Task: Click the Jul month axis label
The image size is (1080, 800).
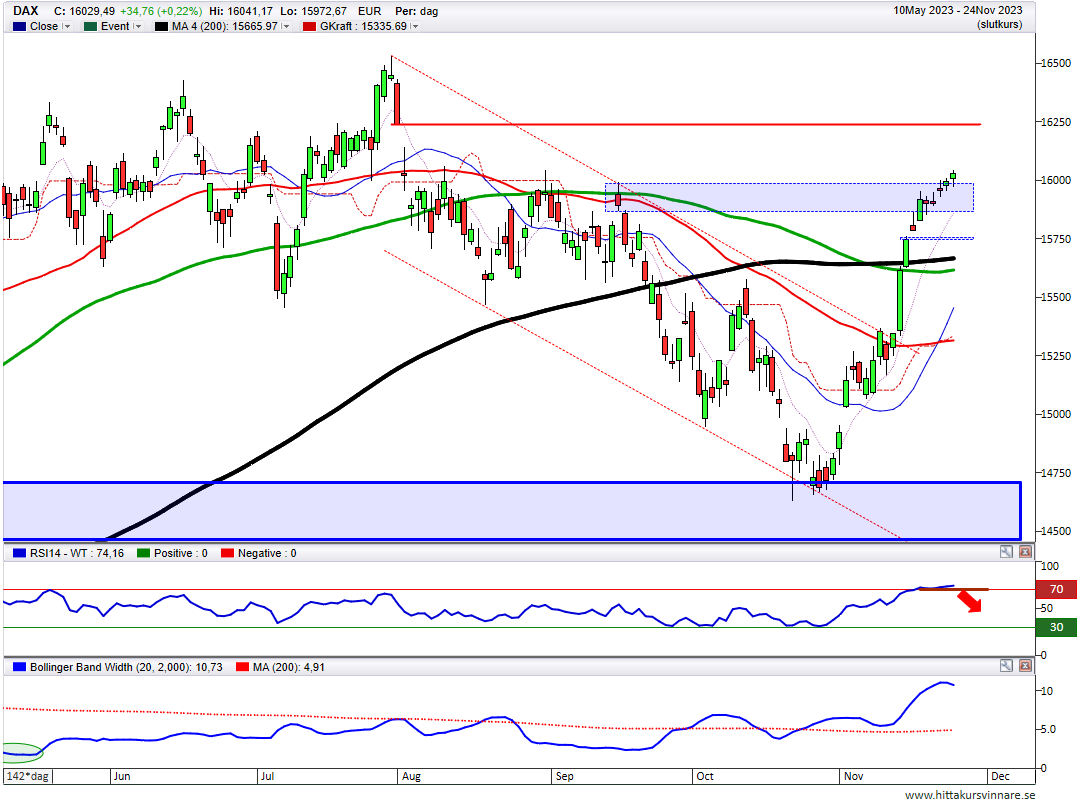Action: pyautogui.click(x=267, y=776)
